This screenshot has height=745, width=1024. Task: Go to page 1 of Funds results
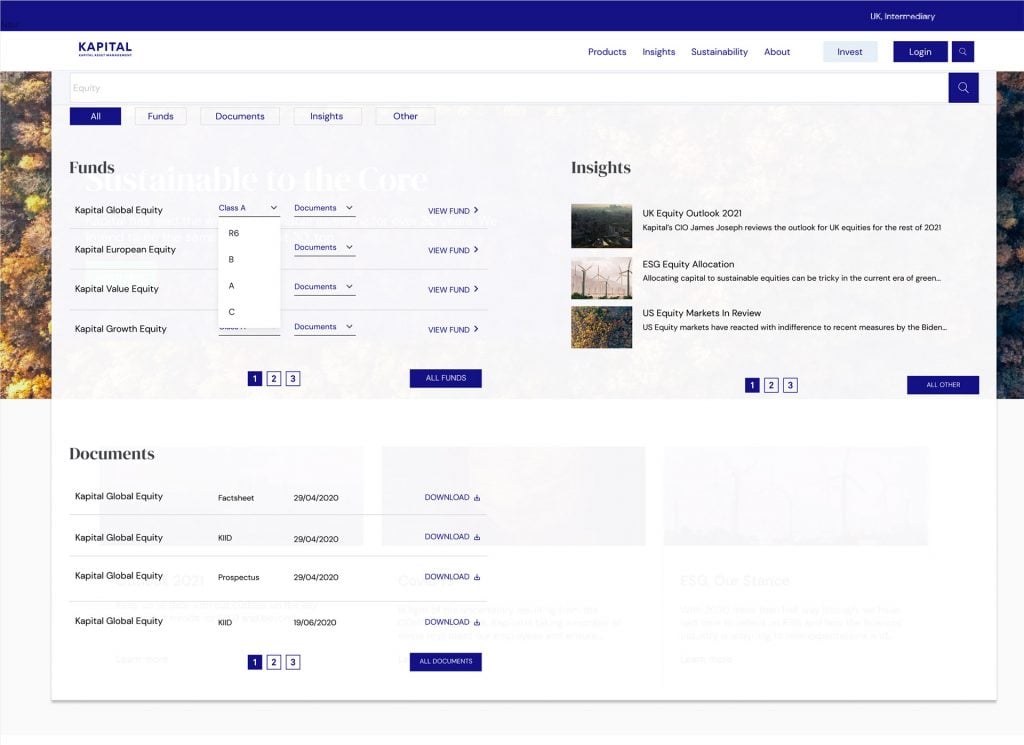tap(255, 379)
